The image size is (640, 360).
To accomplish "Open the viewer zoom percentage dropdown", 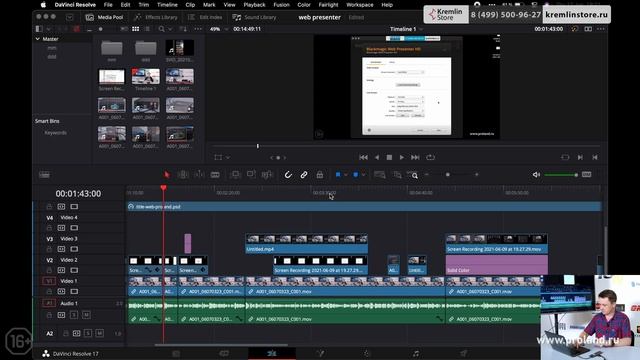I will tap(218, 29).
